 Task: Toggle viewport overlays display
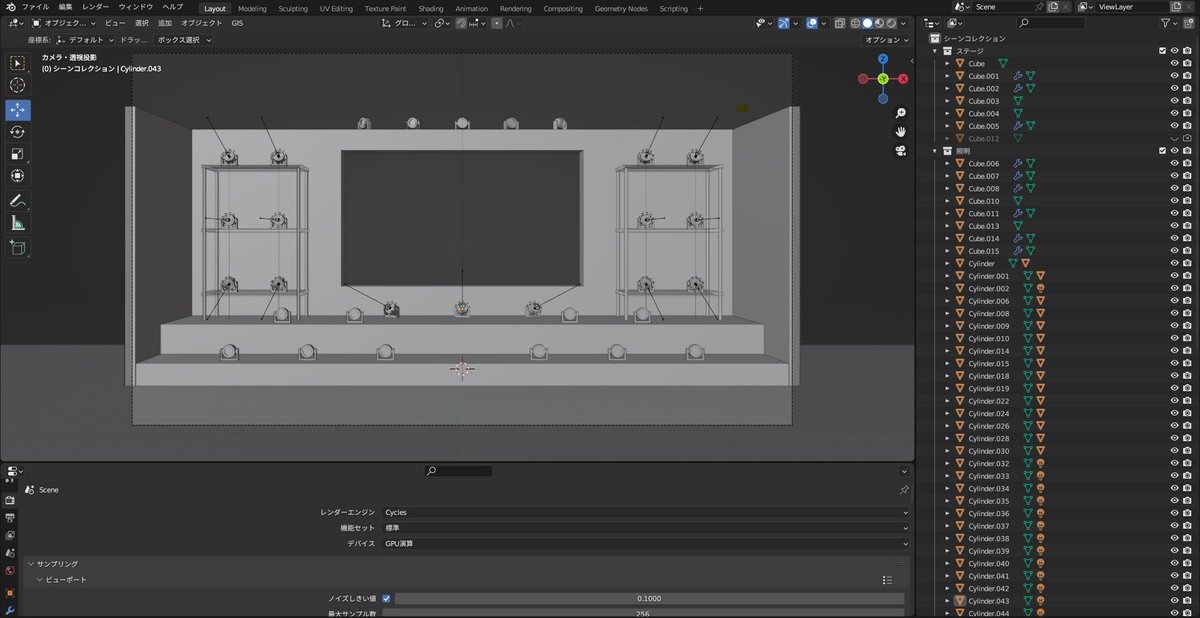click(x=810, y=23)
